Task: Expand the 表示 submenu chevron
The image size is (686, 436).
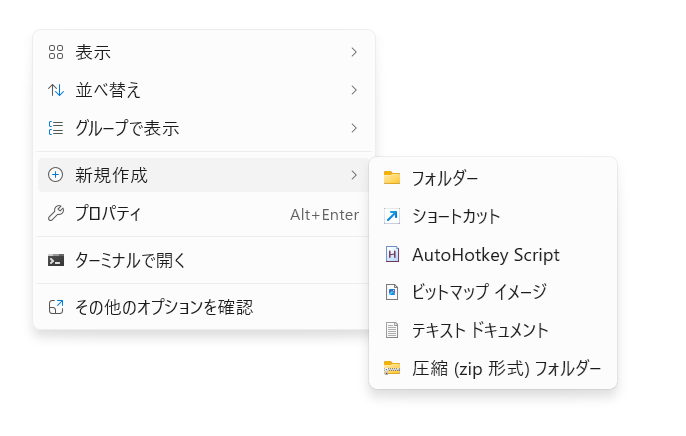Action: point(354,52)
